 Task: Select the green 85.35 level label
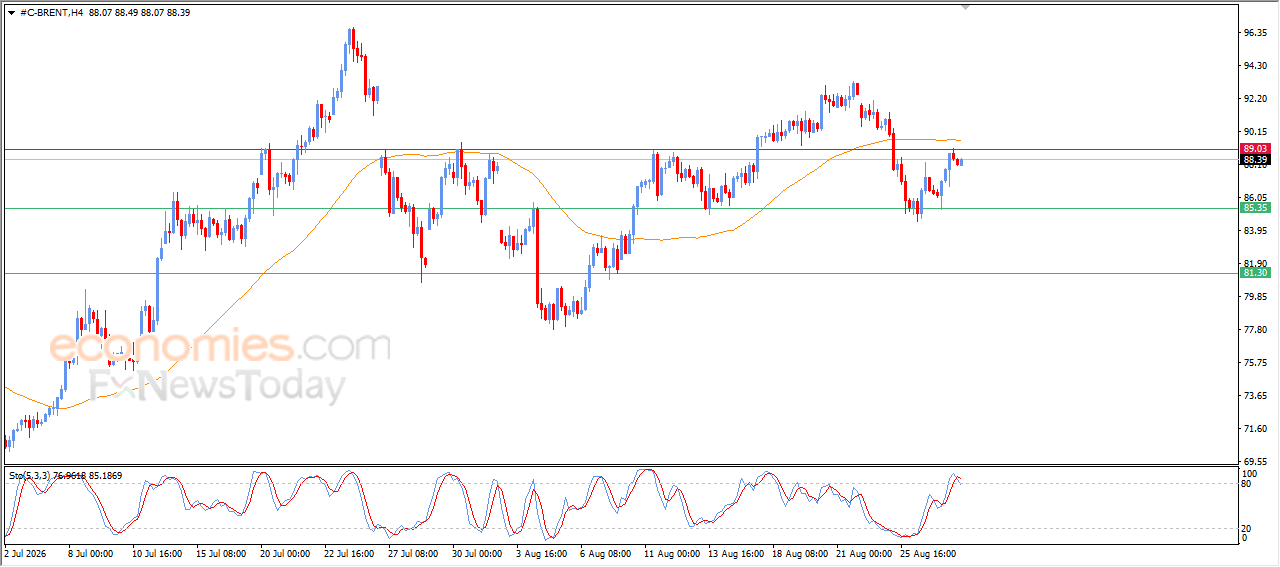coord(1256,208)
